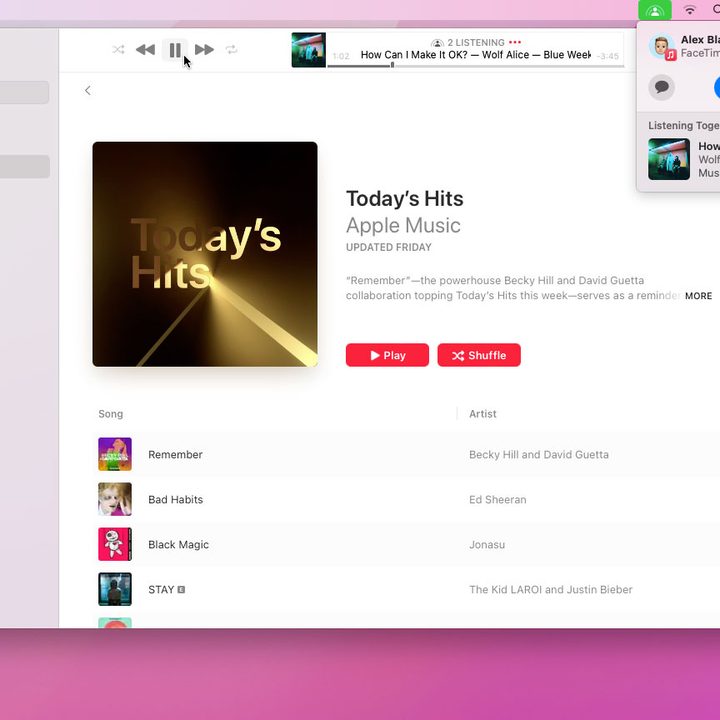Click the song title How Can I Make It OK?

(414, 55)
